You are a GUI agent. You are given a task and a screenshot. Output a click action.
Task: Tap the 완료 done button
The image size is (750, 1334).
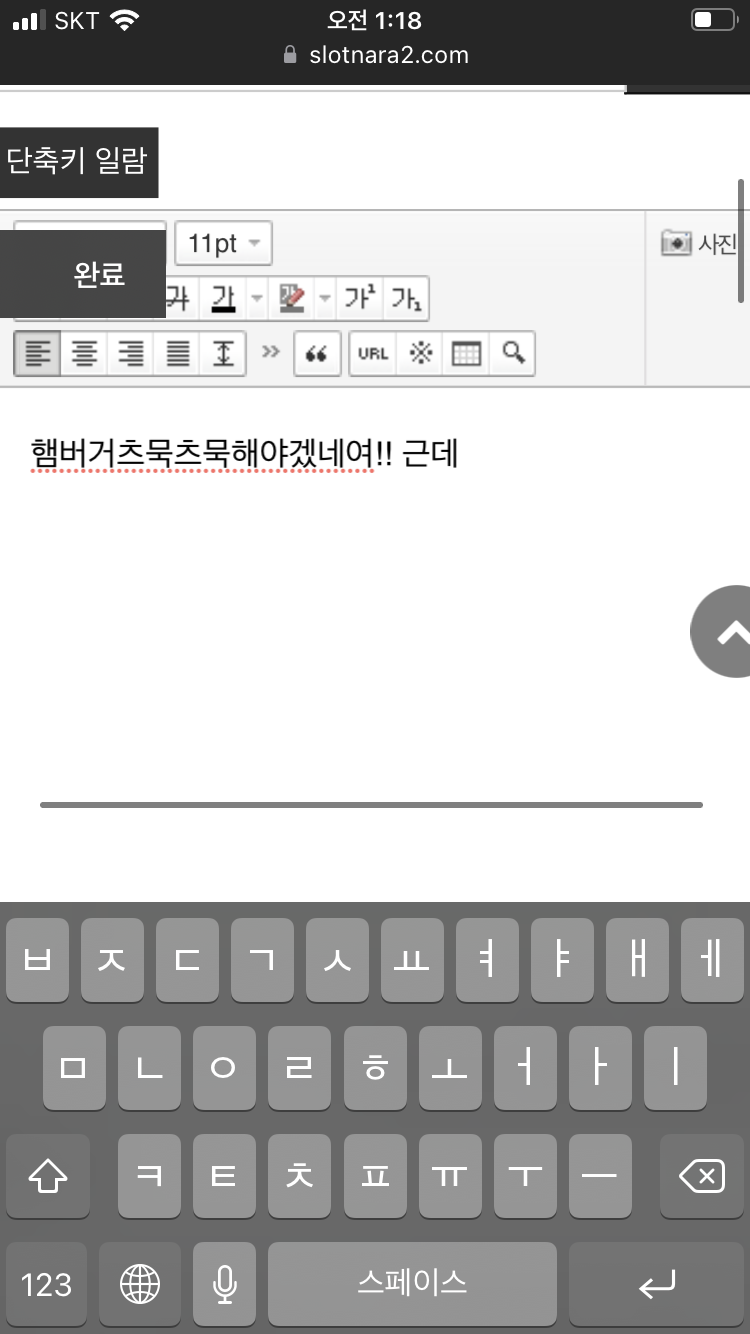(x=82, y=274)
